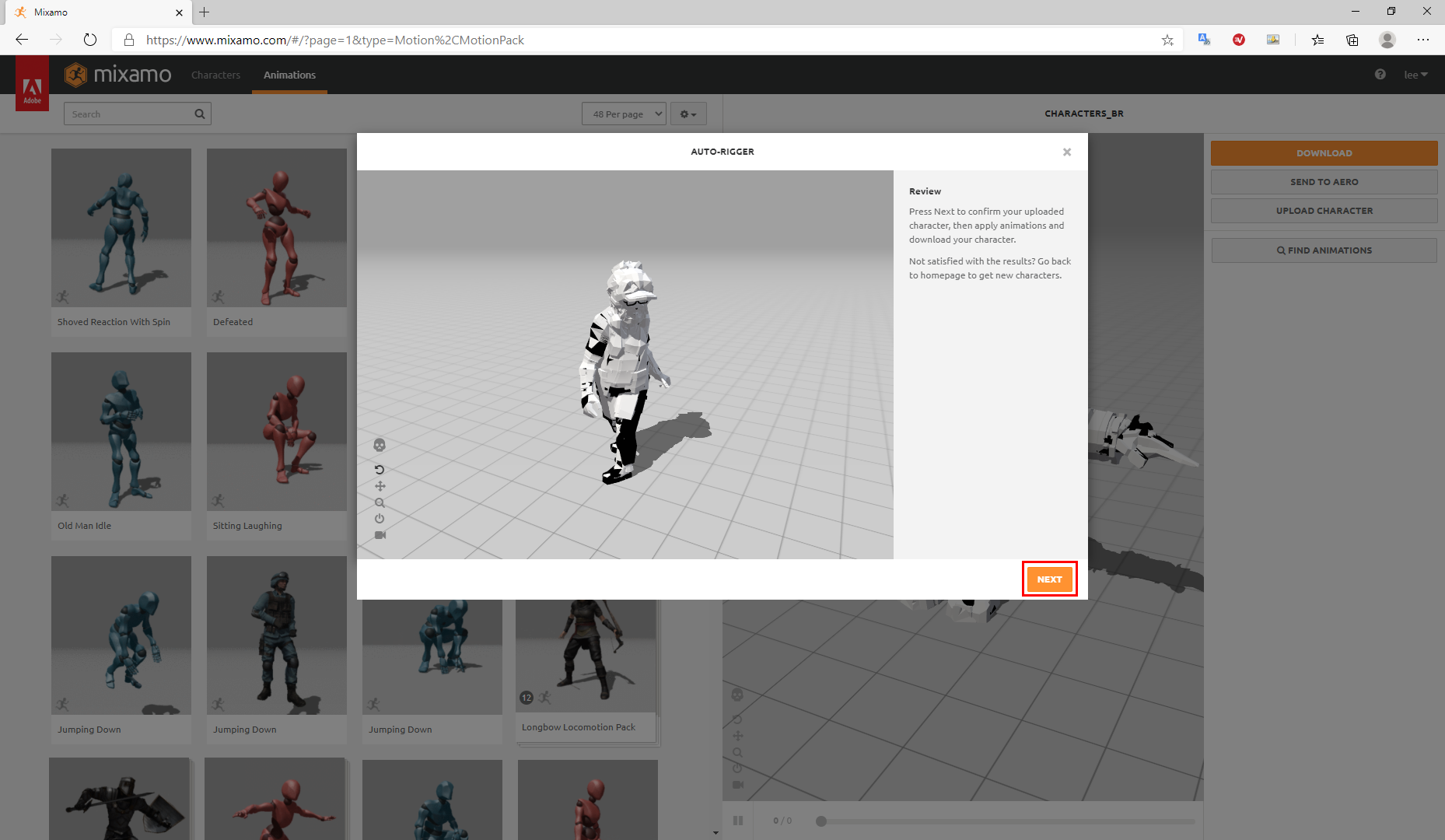Add page to favorites star icon
This screenshot has width=1445, height=840.
pos(1167,40)
